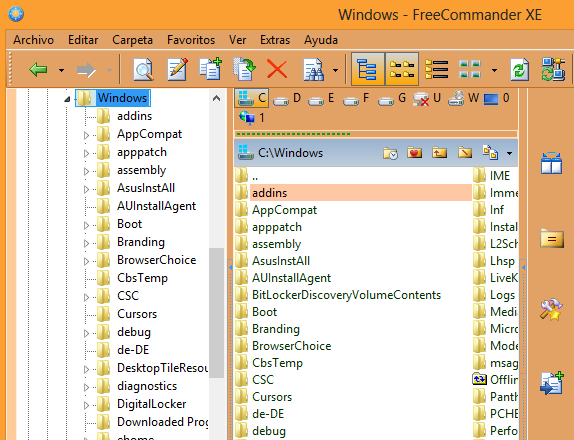Viewport: 574px width, 440px height.
Task: Expand the BrowserChoice tree node
Action: 86,261
